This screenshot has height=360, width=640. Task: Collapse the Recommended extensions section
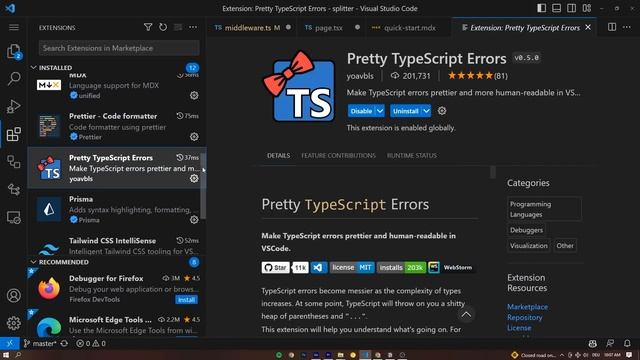coord(33,262)
